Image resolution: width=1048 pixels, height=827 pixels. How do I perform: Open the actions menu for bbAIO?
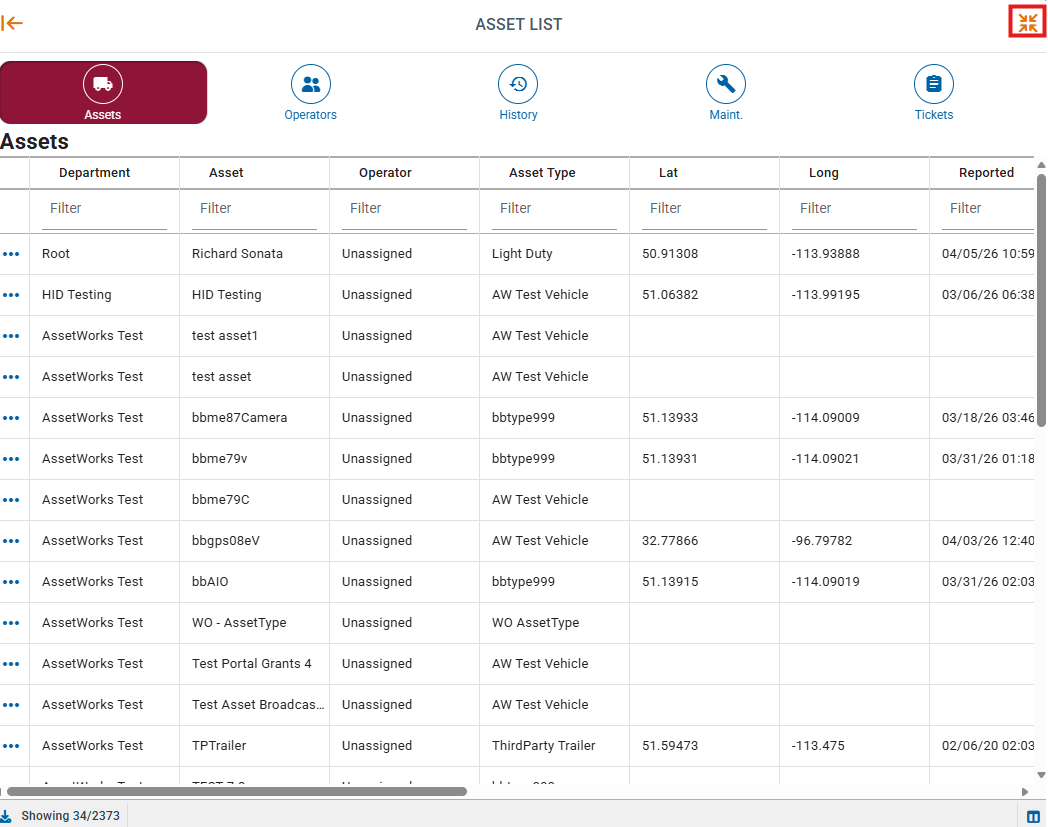pyautogui.click(x=11, y=582)
